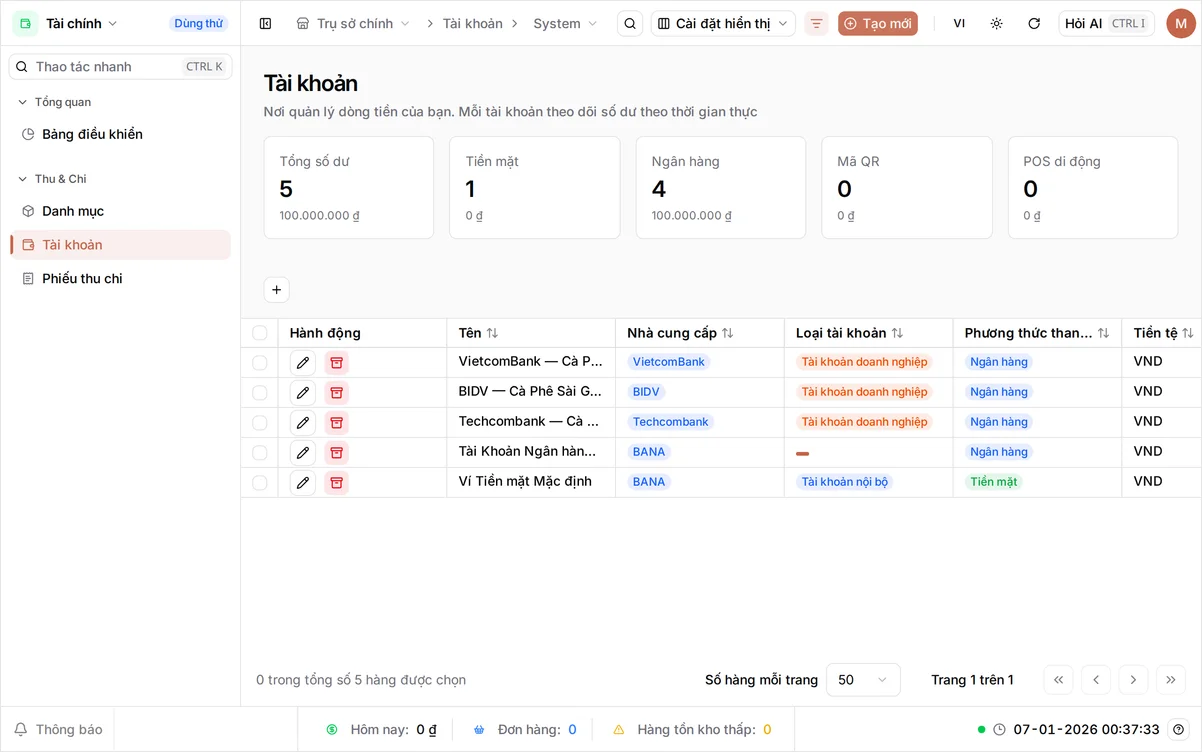Go to the next page
Viewport: 1202px width, 752px height.
(1133, 680)
